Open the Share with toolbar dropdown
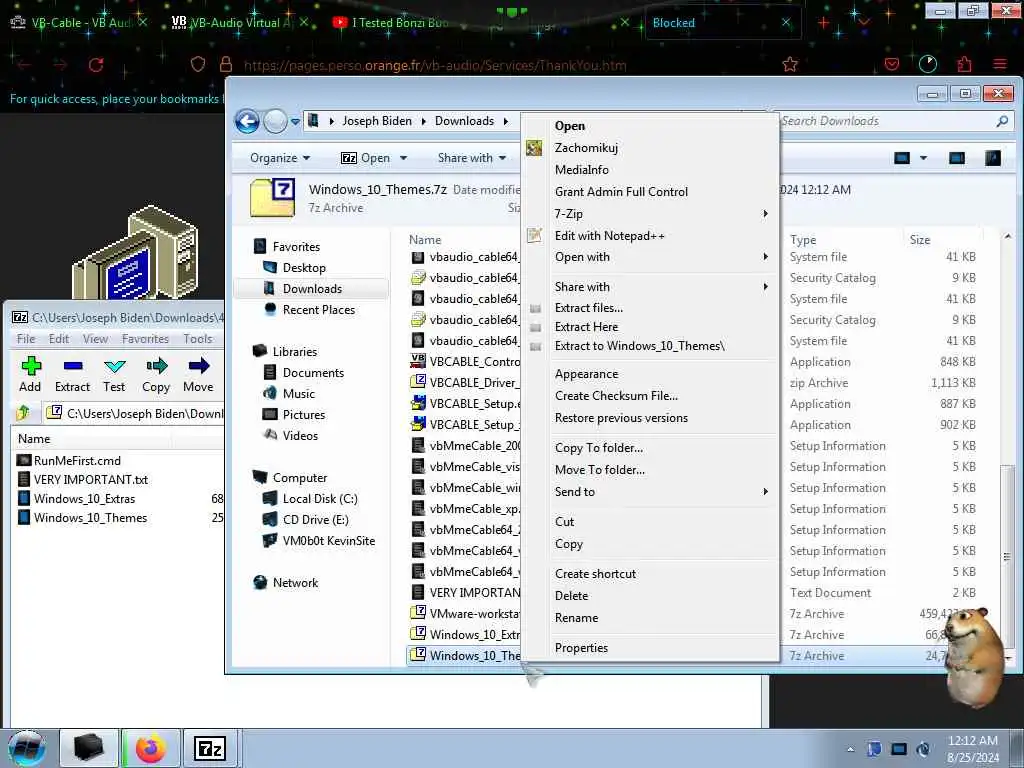The image size is (1024, 768). (472, 158)
